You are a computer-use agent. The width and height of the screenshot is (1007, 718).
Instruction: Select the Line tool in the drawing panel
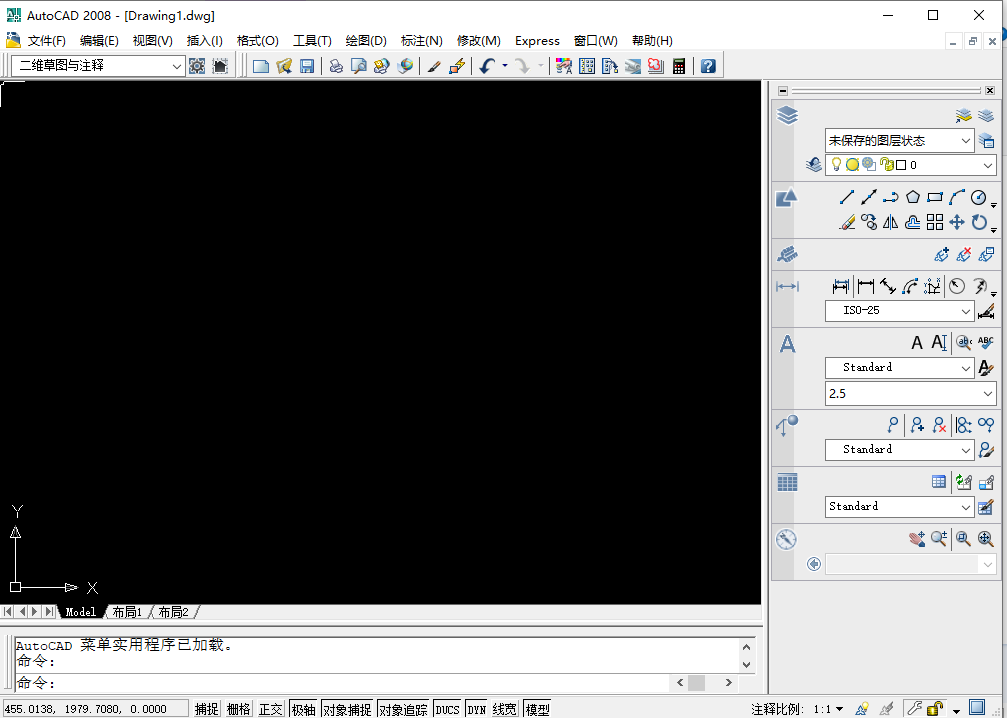pyautogui.click(x=846, y=197)
